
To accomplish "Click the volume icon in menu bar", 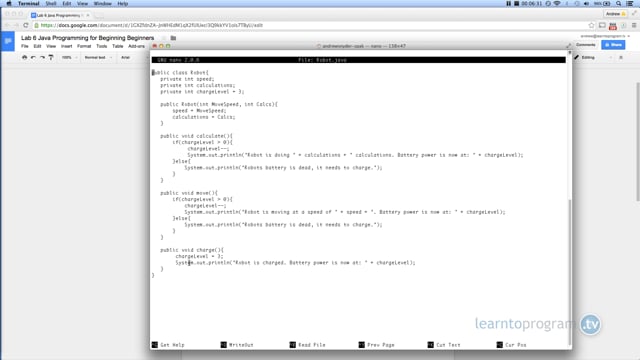I will coord(587,4).
